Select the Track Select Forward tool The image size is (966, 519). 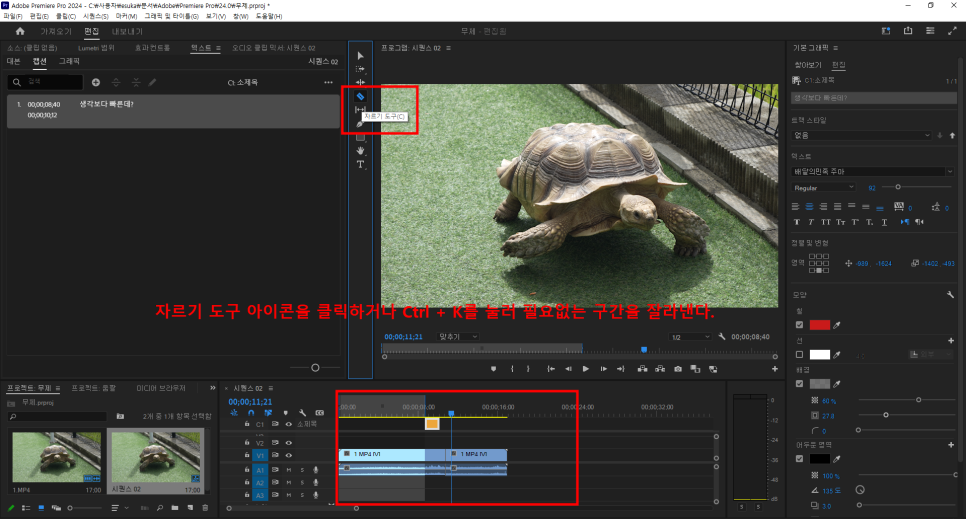tap(360, 69)
